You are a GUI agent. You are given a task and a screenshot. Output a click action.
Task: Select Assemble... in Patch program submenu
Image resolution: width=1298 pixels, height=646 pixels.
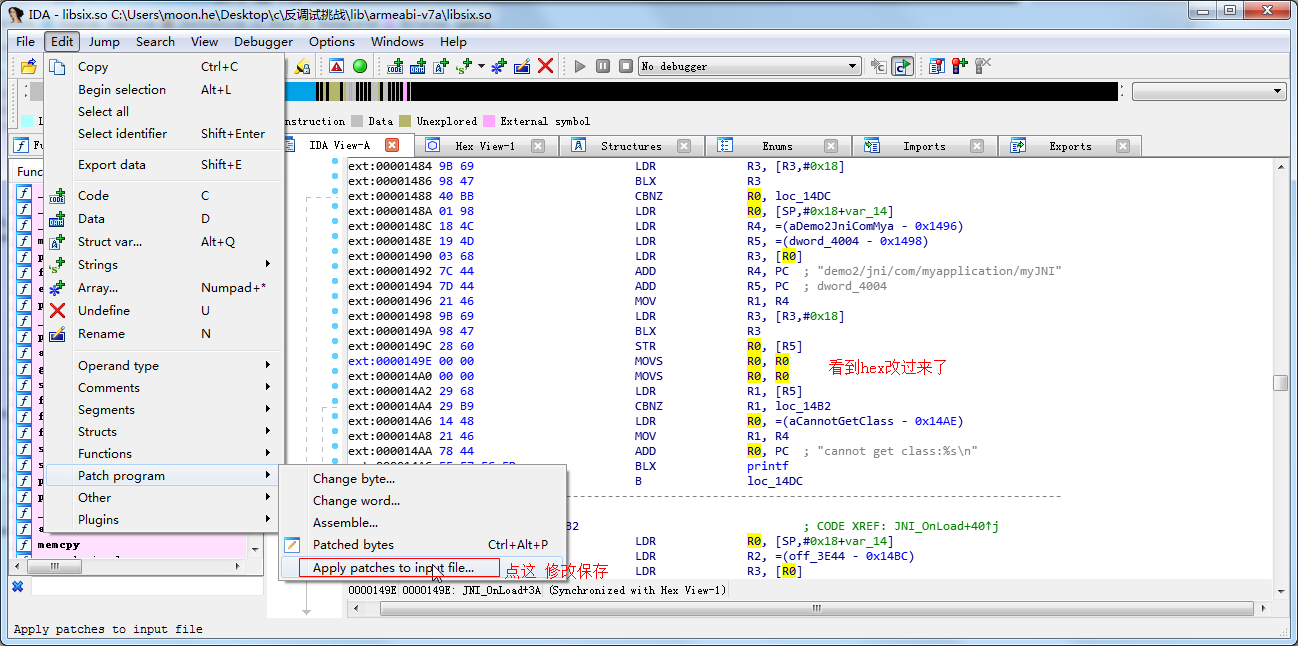click(422, 522)
